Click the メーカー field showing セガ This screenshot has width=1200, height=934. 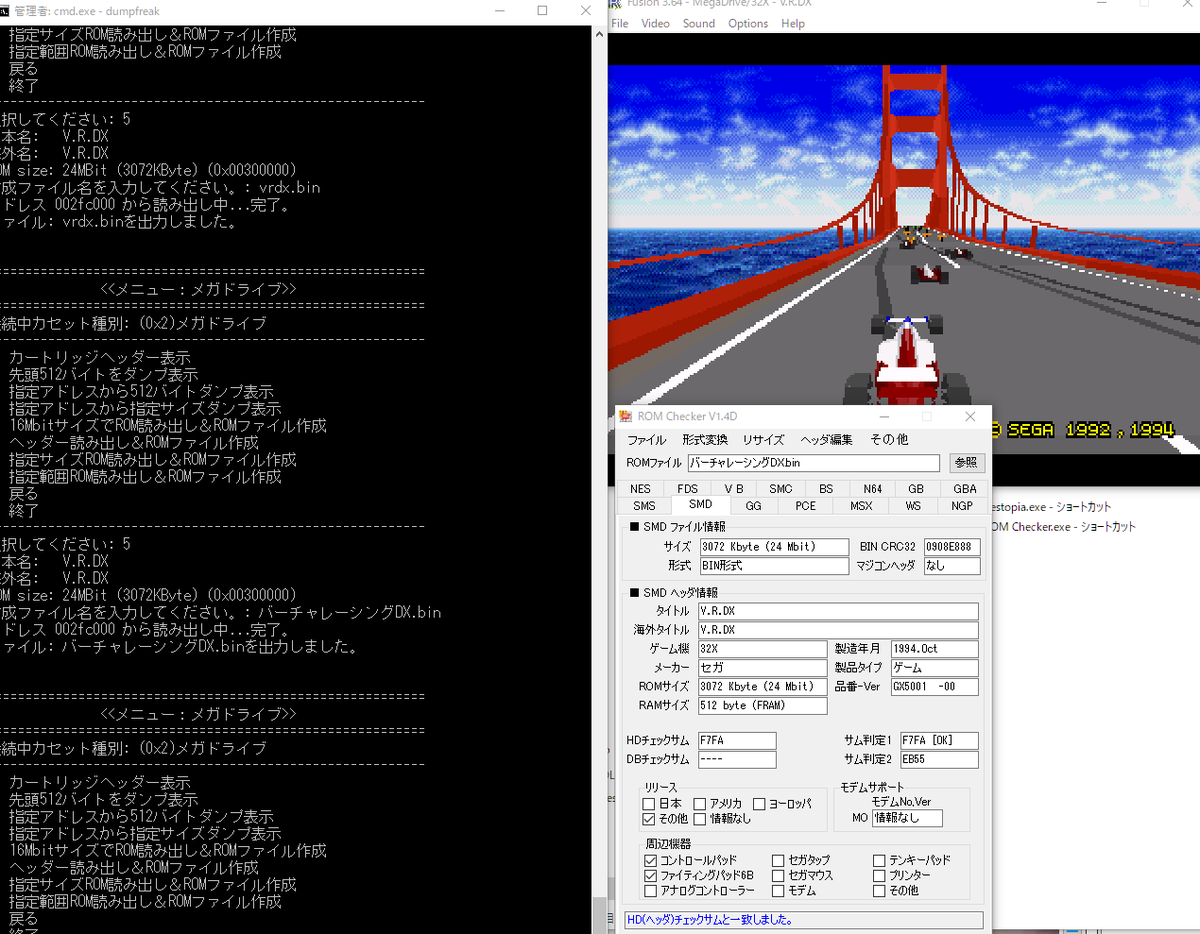(762, 668)
